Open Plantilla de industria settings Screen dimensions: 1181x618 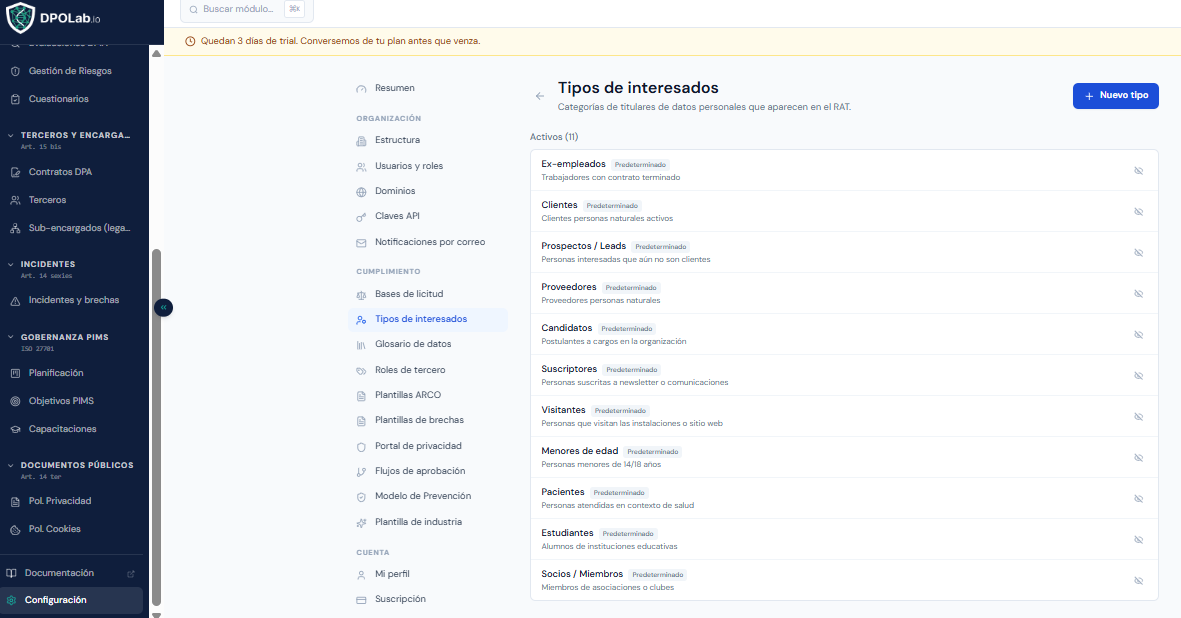tap(428, 522)
